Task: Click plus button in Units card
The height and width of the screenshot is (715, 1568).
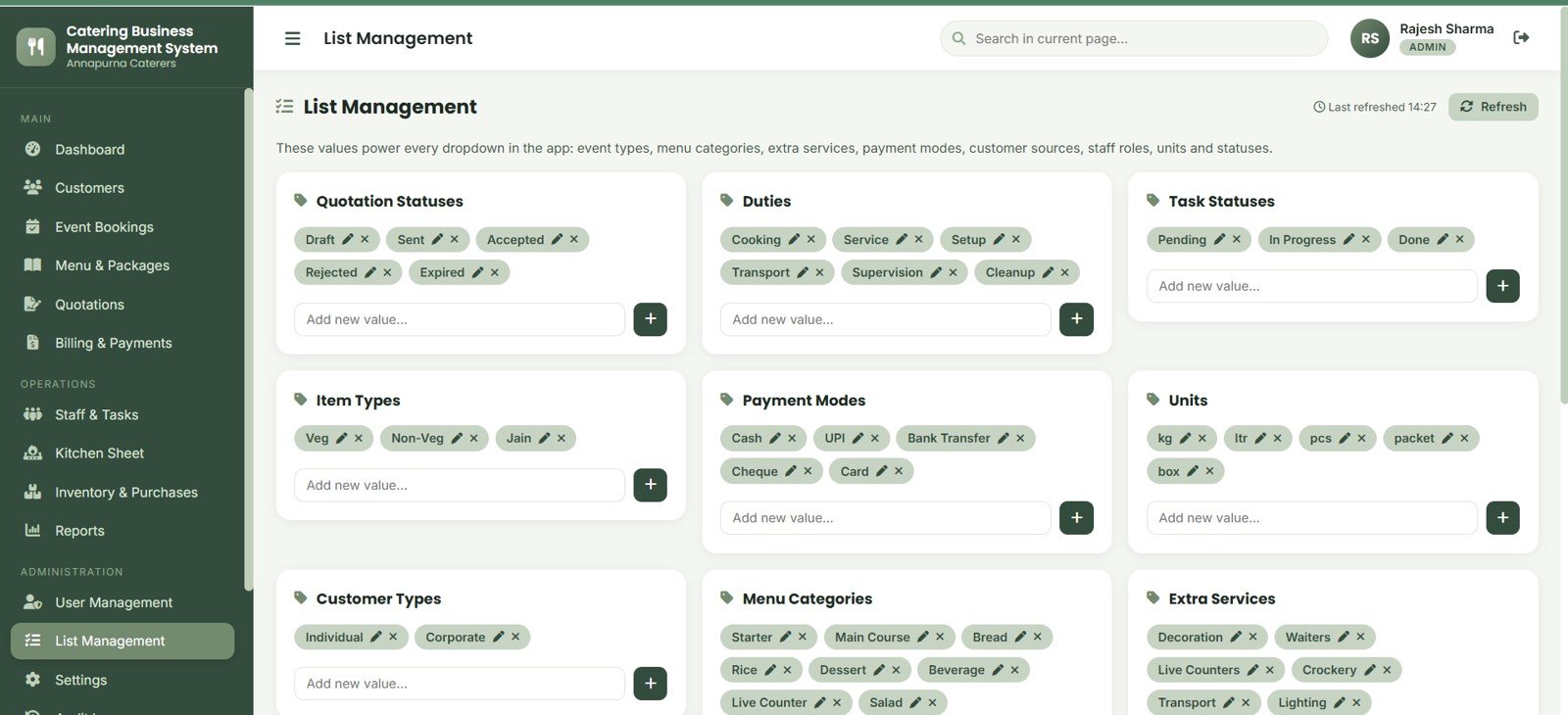Action: click(1503, 518)
